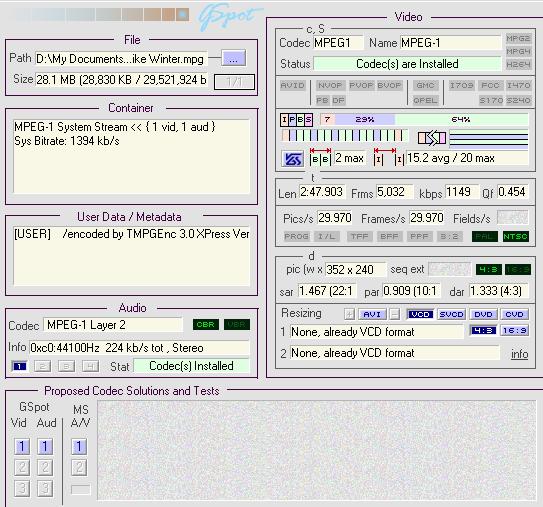Click the PROG scan indicator

(296, 237)
